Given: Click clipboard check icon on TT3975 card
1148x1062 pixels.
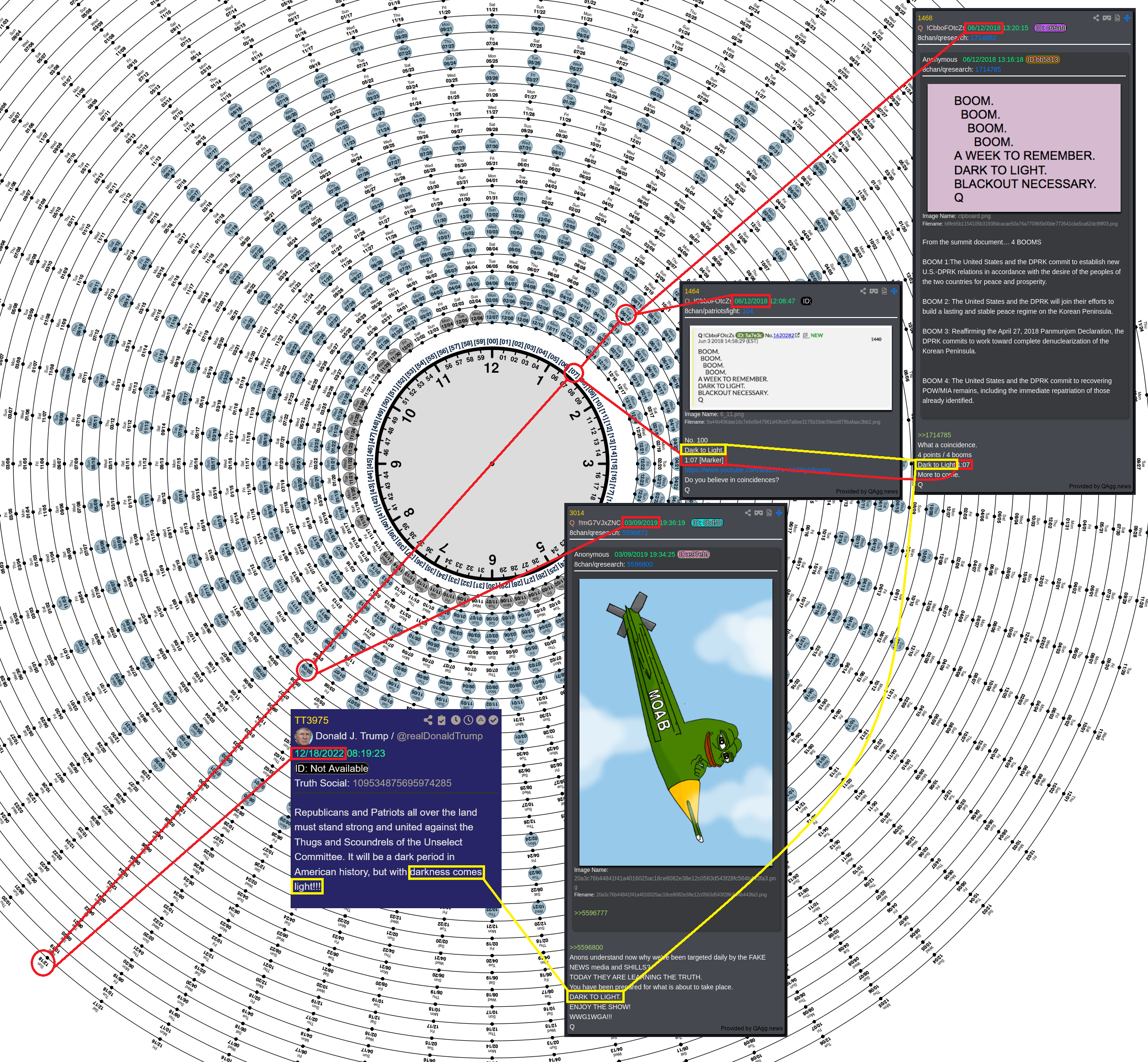Looking at the screenshot, I should point(442,720).
